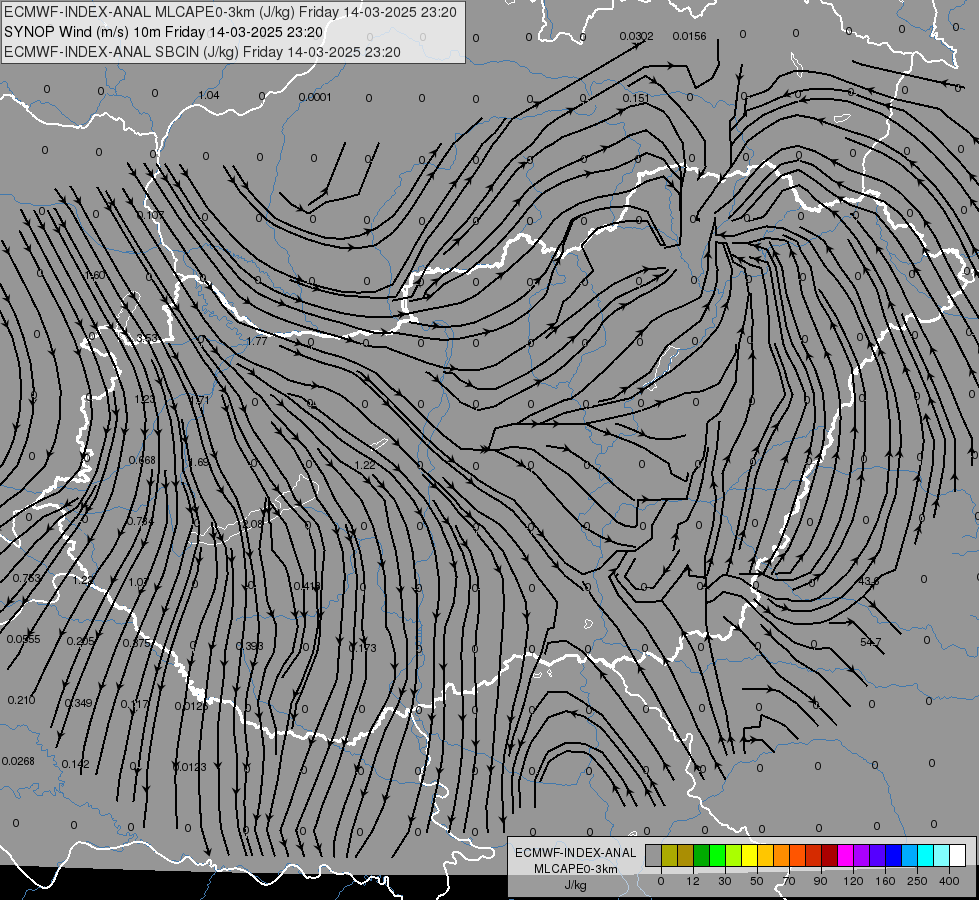Click legend tick value '120'
This screenshot has width=979, height=900.
(x=853, y=881)
